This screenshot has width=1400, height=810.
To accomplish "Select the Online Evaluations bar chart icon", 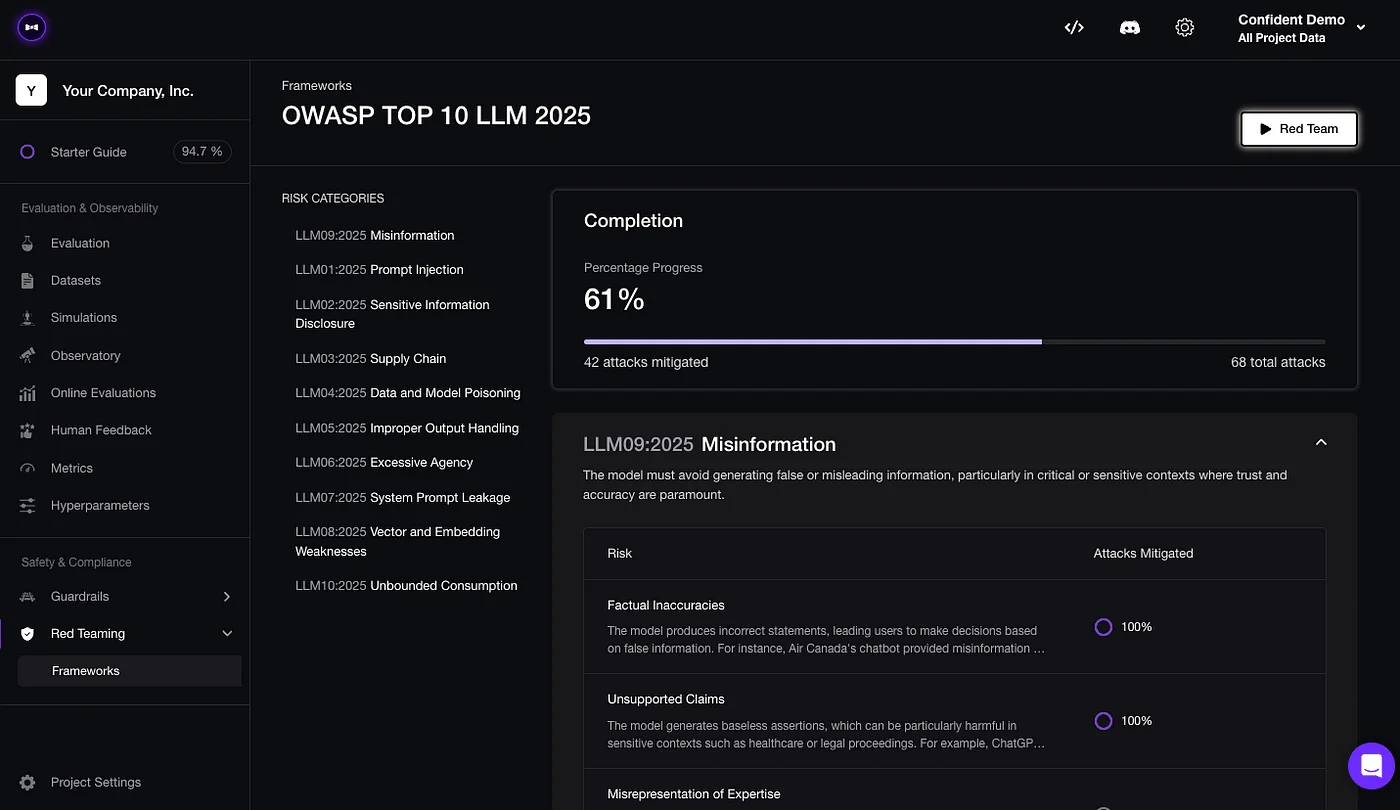I will click(28, 392).
